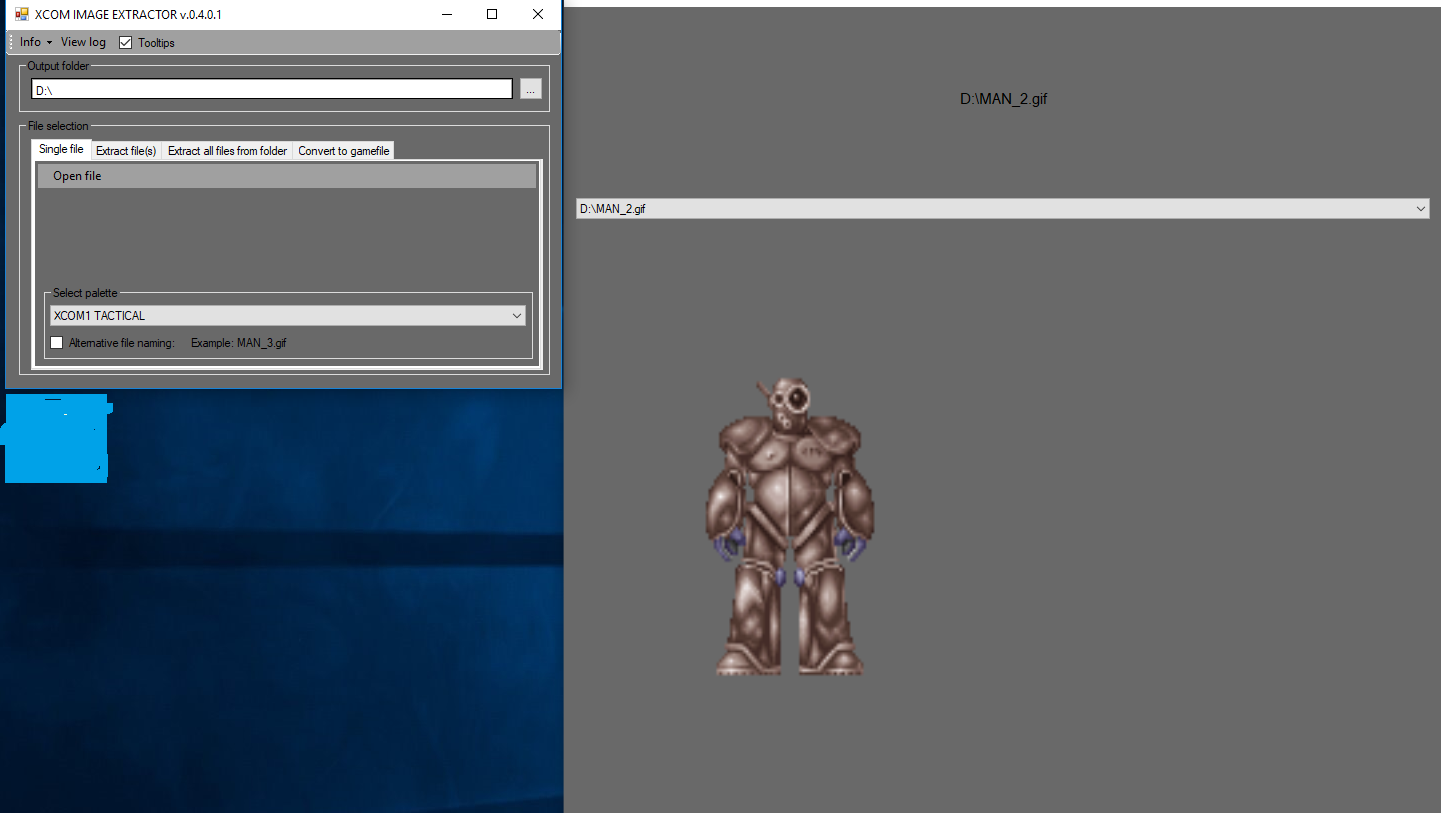Image resolution: width=1441 pixels, height=813 pixels.
Task: Click the toolbar grip handle beside Info
Action: [x=11, y=42]
